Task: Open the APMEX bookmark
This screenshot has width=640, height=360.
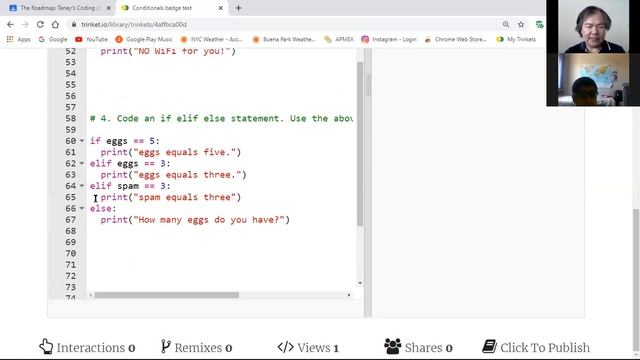Action: tap(339, 39)
